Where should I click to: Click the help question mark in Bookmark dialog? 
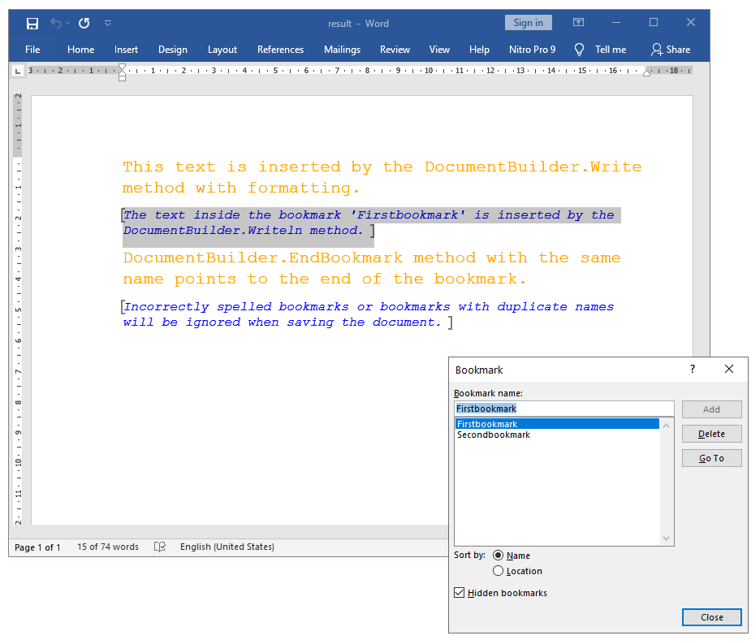(692, 369)
